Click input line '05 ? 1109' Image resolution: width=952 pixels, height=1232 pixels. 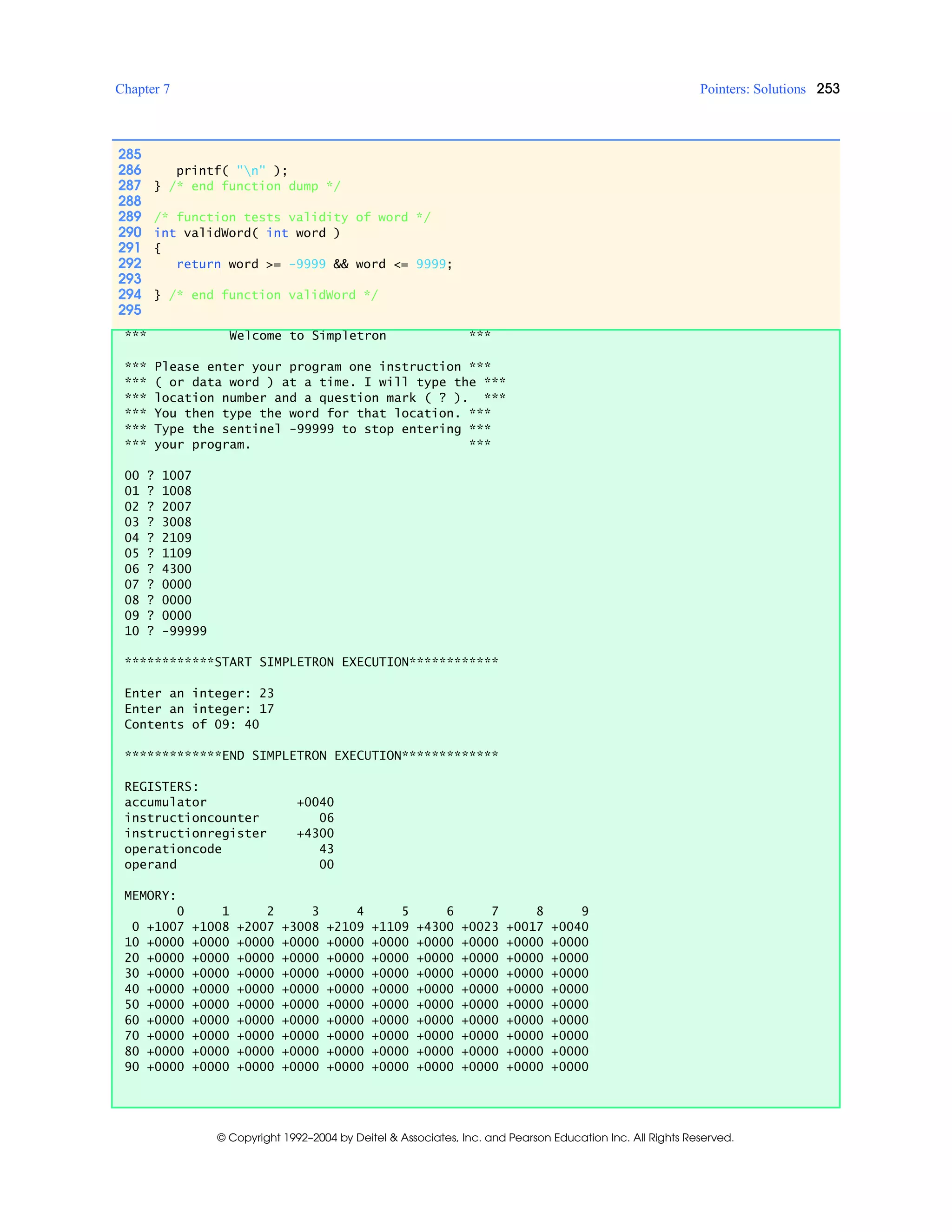(158, 553)
